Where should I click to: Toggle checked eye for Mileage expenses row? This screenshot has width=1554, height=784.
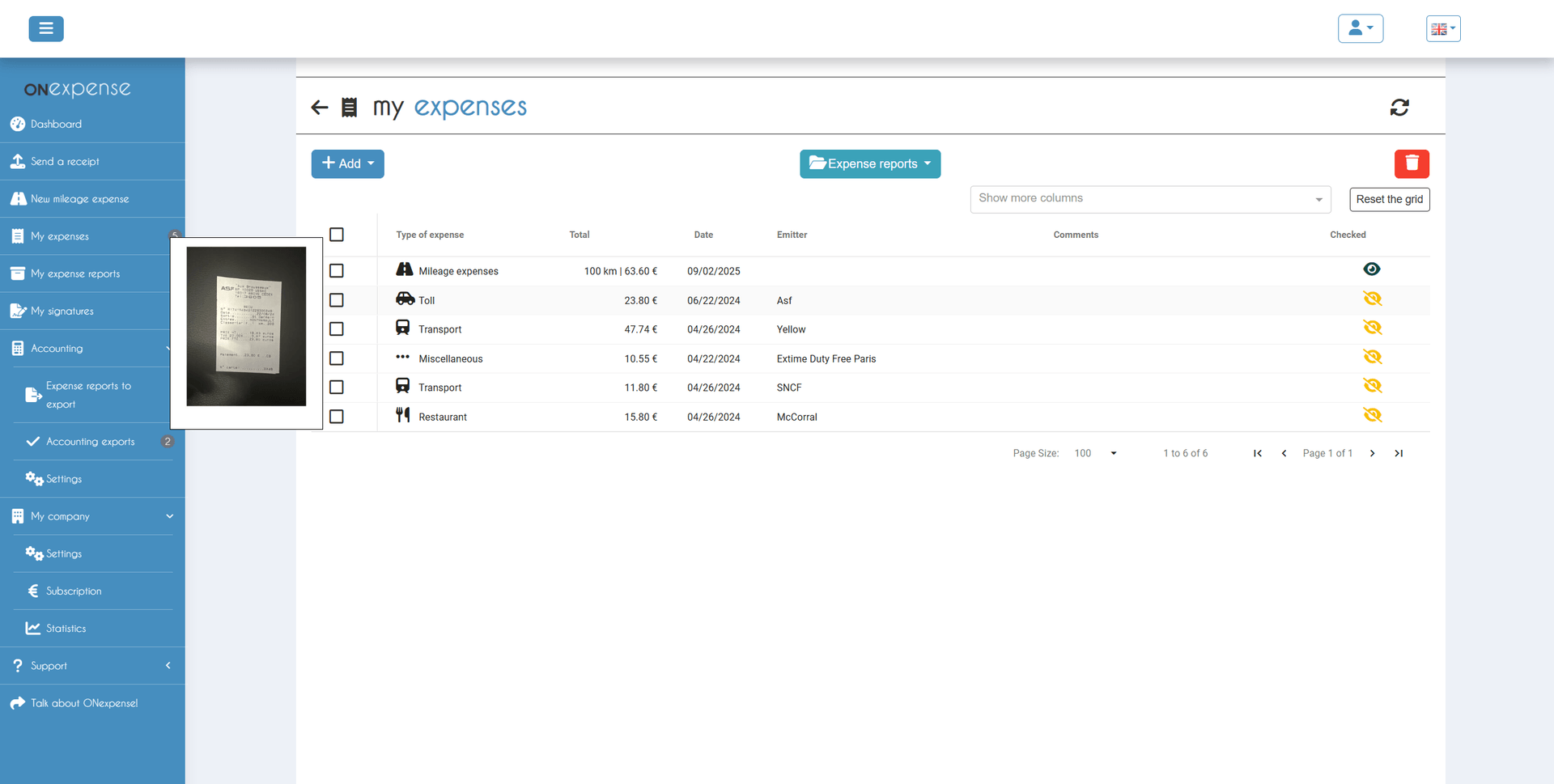click(x=1371, y=269)
